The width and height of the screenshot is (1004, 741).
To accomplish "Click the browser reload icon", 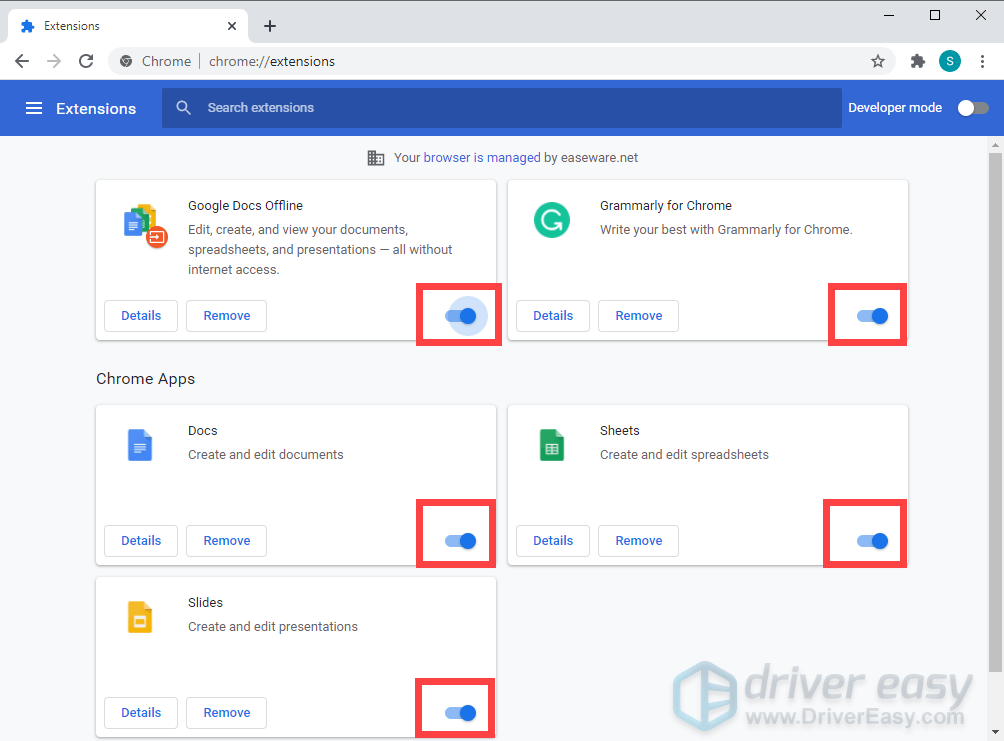I will coord(86,61).
